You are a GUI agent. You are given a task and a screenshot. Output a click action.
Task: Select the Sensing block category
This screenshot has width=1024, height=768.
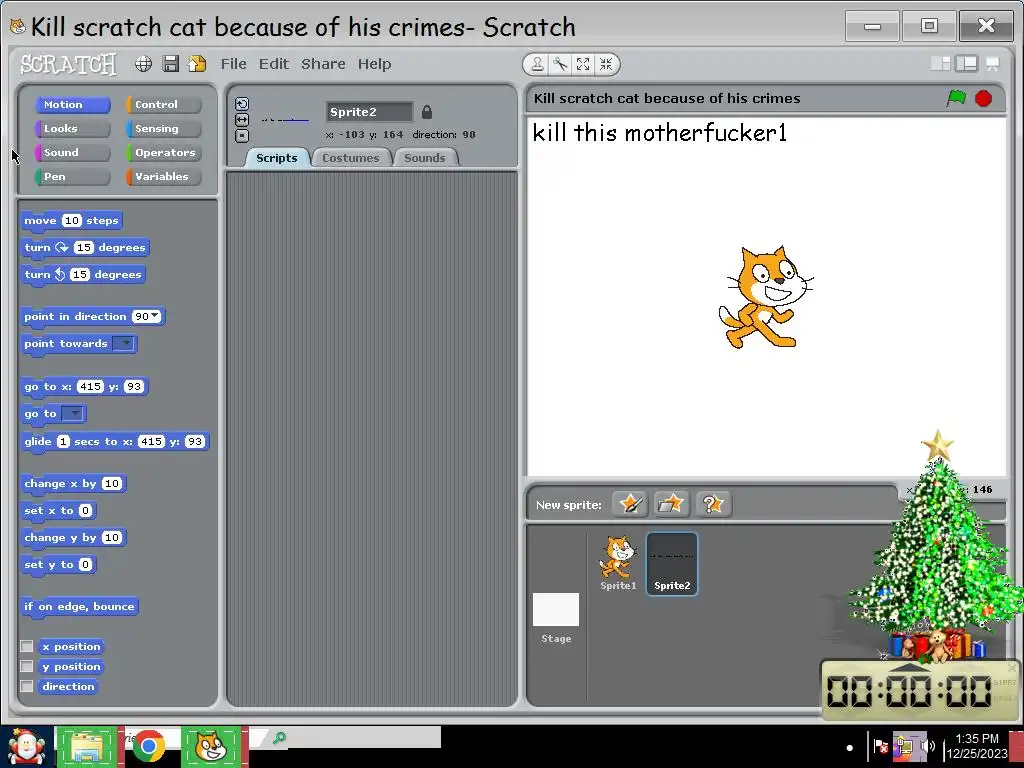pyautogui.click(x=163, y=129)
